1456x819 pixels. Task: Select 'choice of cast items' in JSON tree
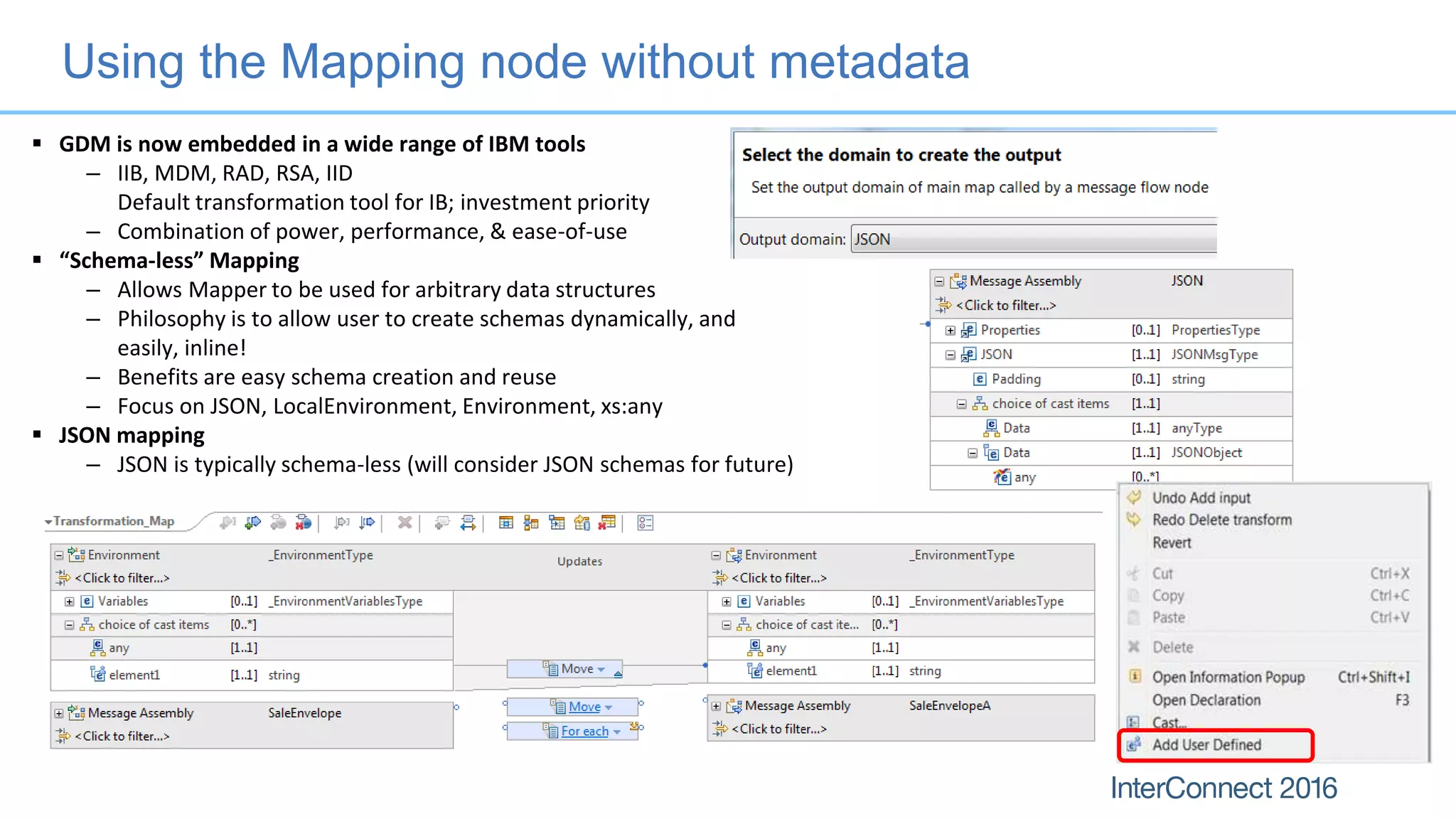tap(1110, 403)
